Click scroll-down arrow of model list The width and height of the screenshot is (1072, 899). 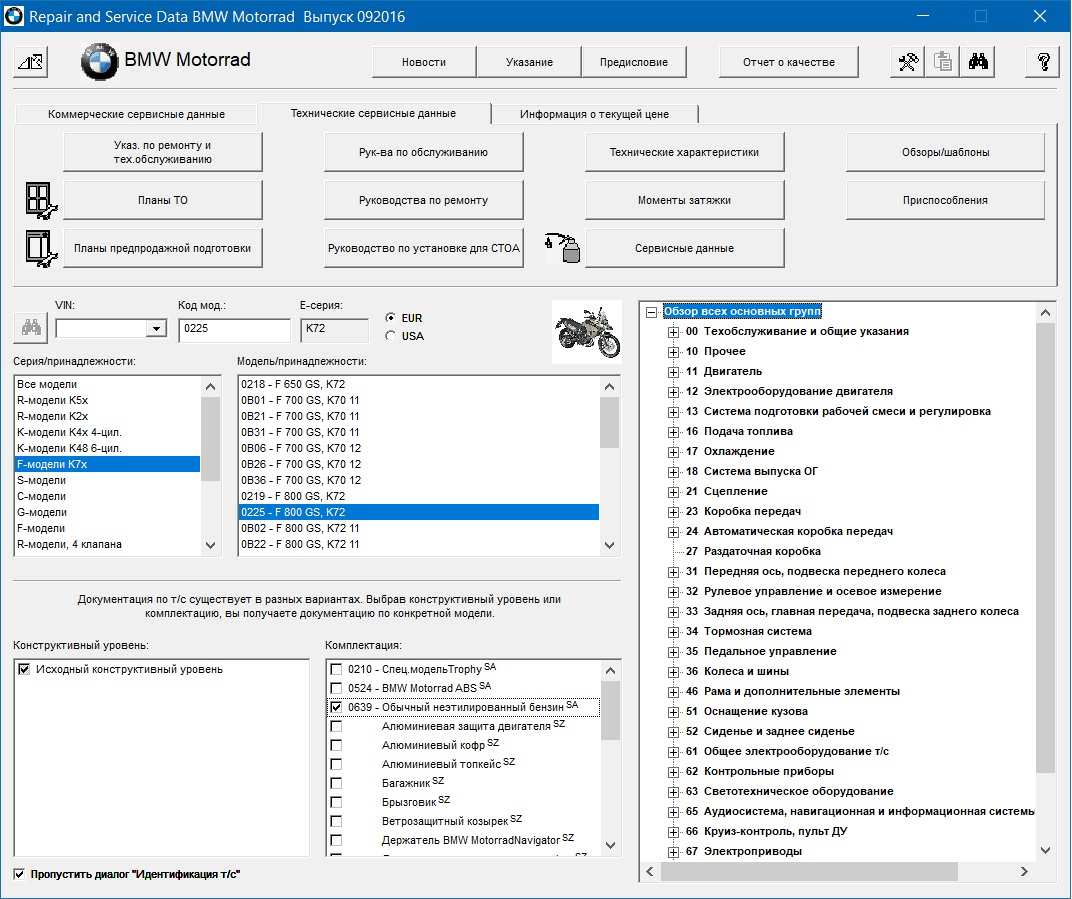coord(610,546)
